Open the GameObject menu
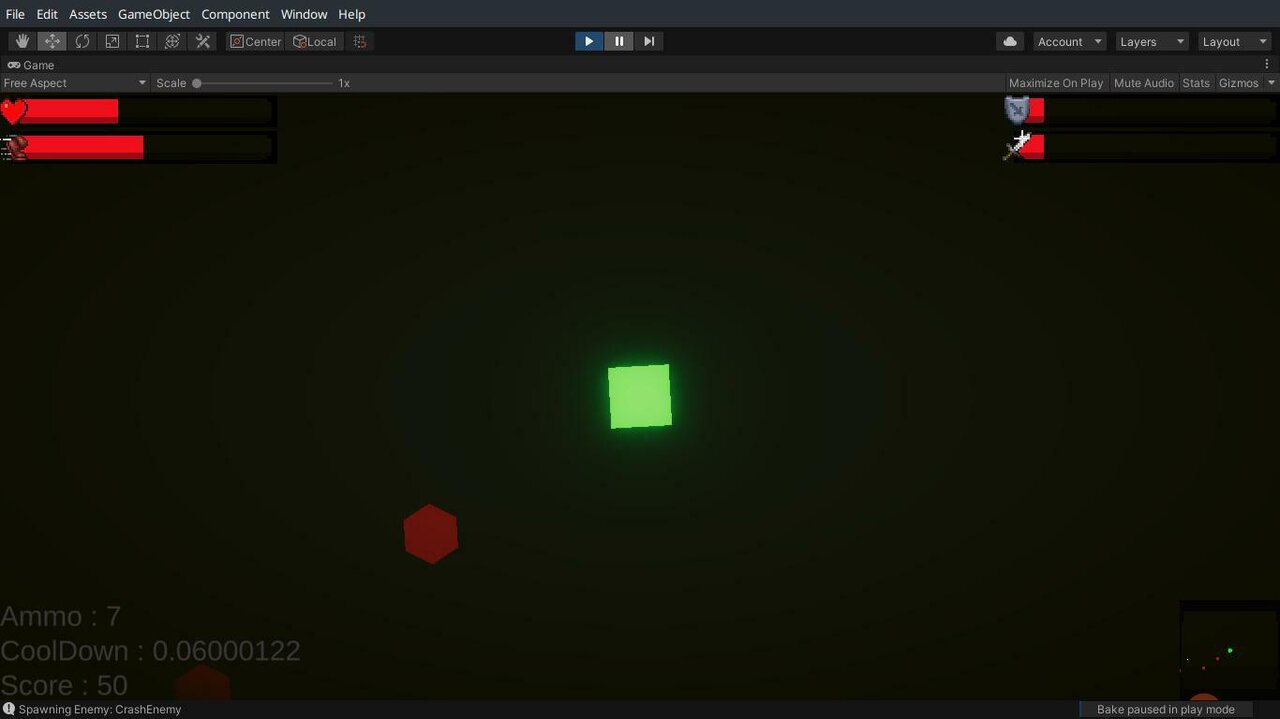 point(154,14)
